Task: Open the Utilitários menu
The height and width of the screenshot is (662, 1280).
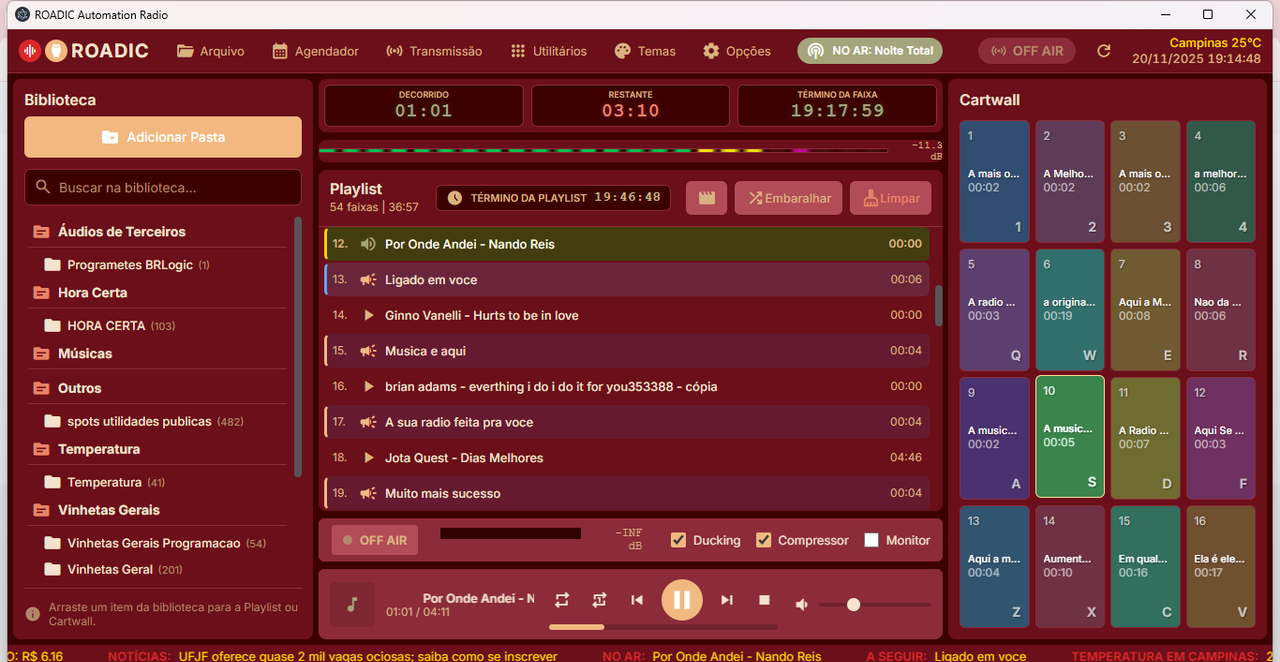Action: pyautogui.click(x=548, y=51)
